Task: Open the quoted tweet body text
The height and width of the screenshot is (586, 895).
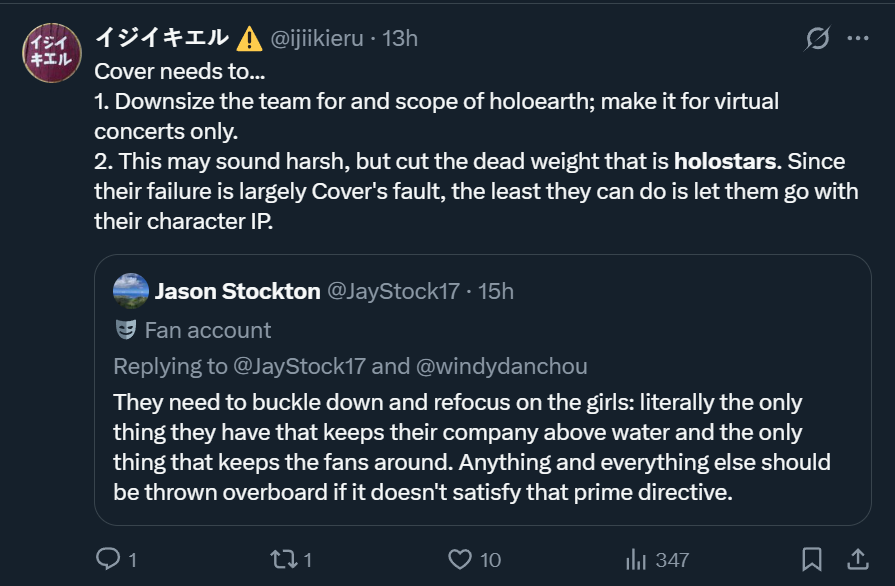Action: click(471, 447)
